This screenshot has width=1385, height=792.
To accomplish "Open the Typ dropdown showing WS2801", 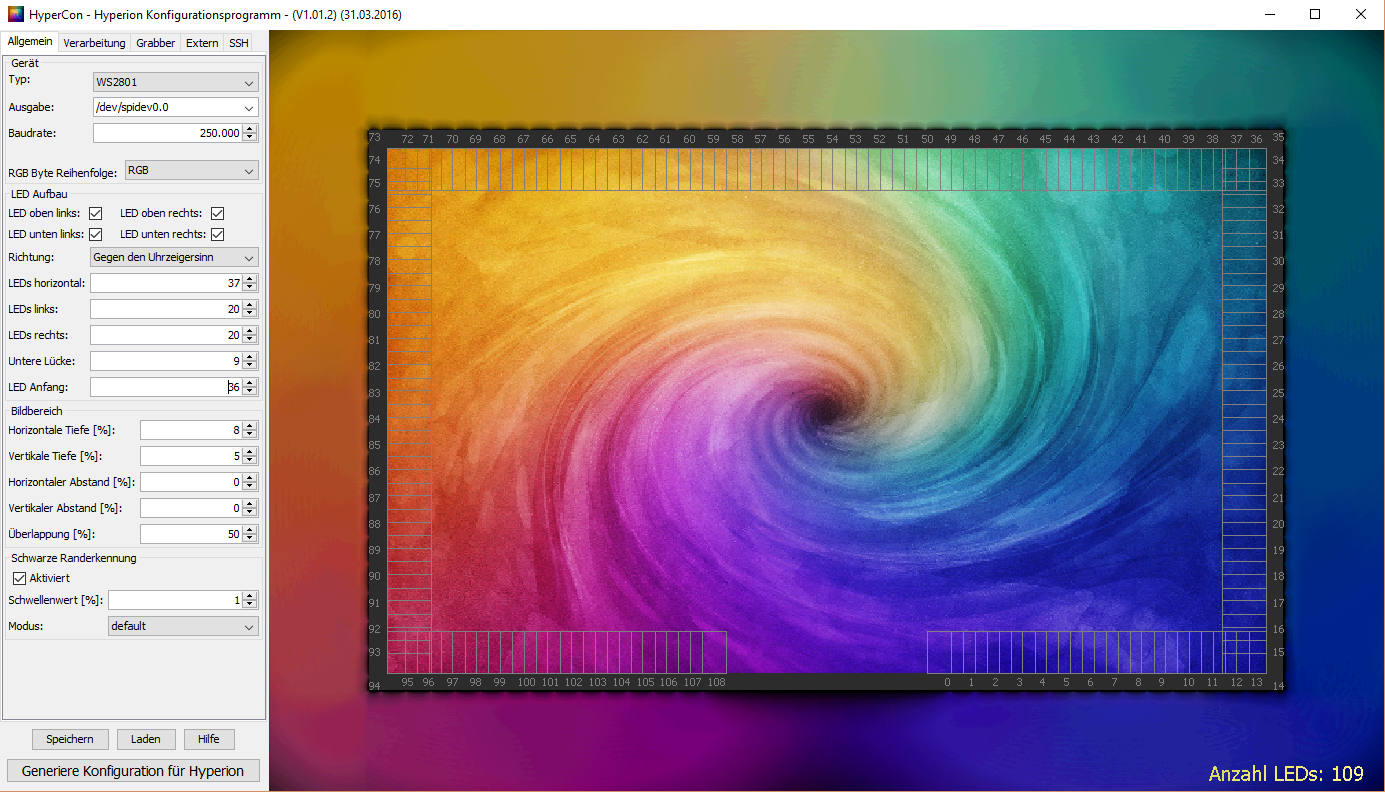I will [x=176, y=82].
